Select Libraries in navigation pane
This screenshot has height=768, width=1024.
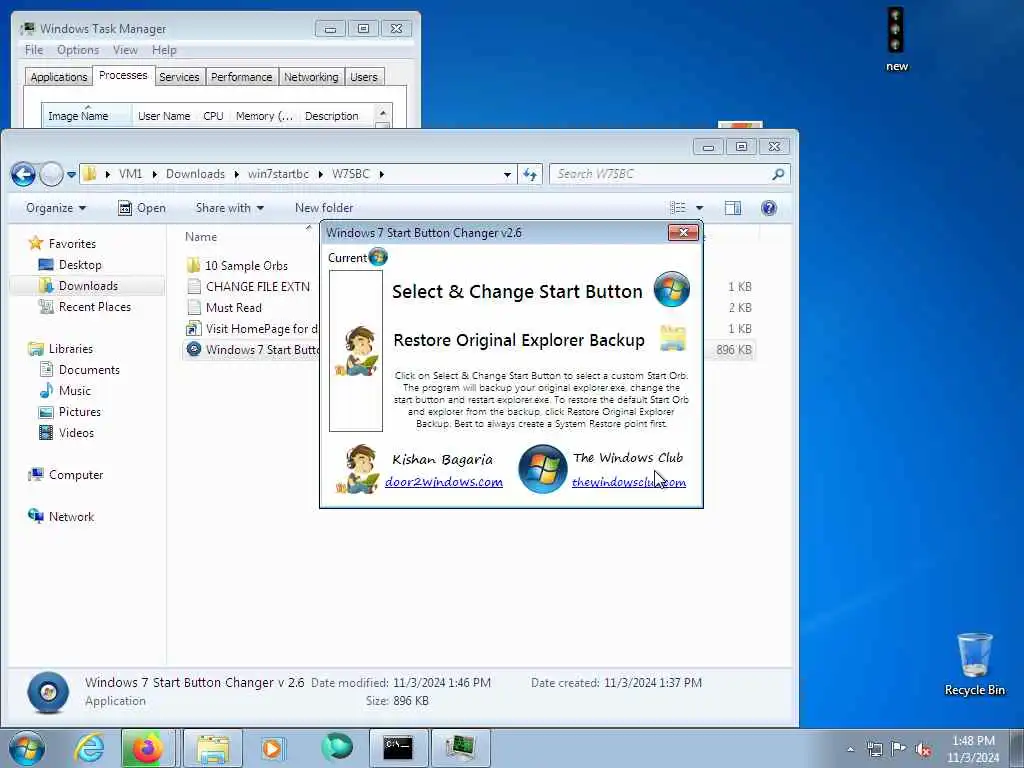click(71, 349)
